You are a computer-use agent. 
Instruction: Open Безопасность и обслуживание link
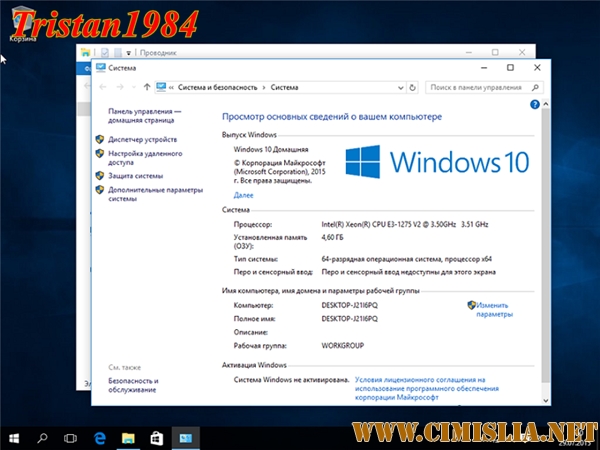coord(133,385)
